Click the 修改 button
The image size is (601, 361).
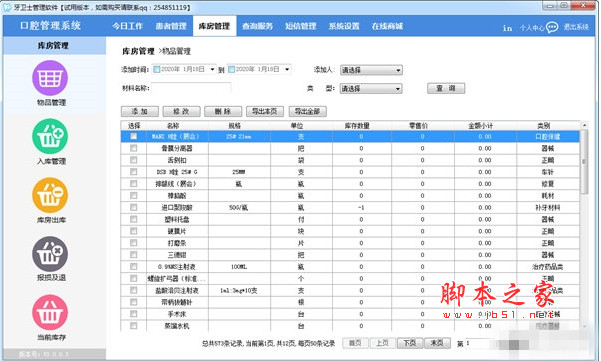pyautogui.click(x=181, y=112)
